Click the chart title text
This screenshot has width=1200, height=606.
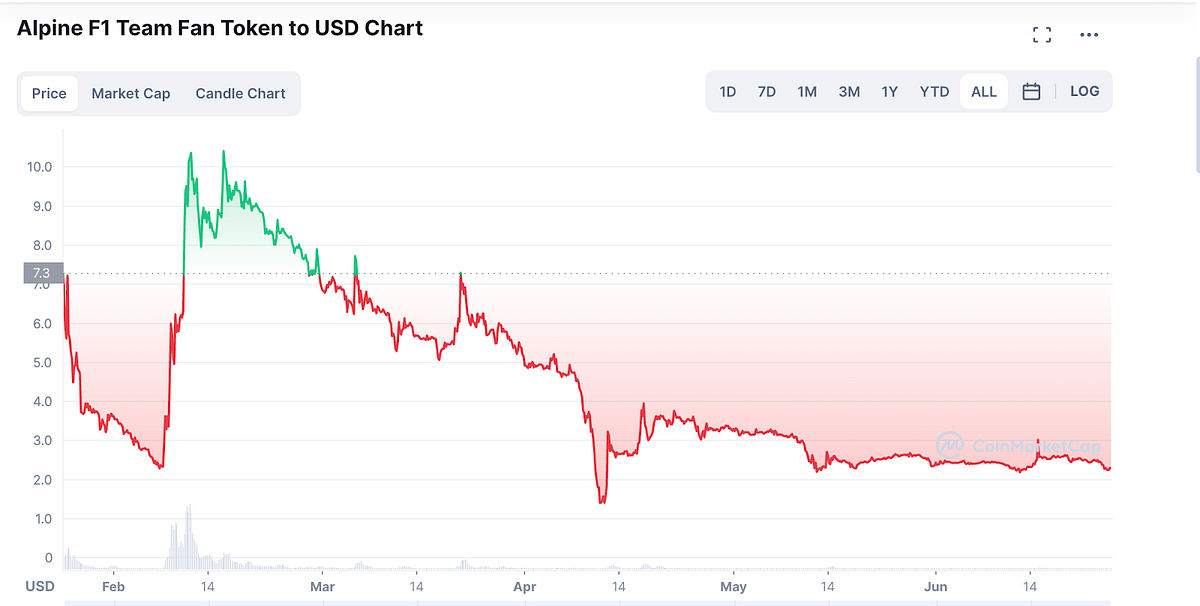tap(220, 28)
